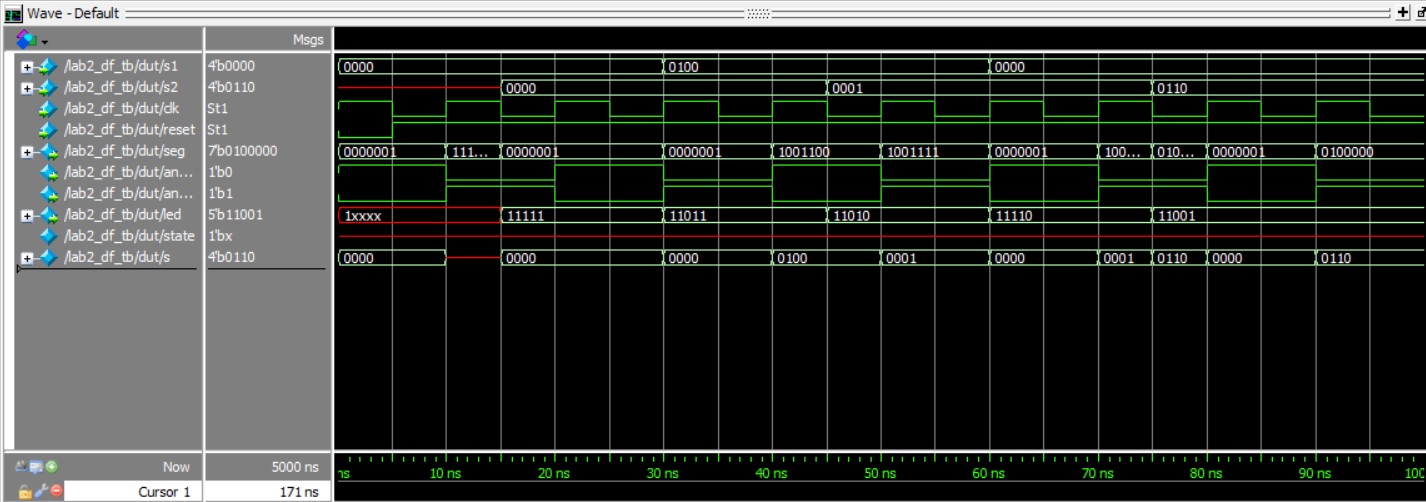Image resolution: width=1426 pixels, height=502 pixels.
Task: Click the Now label
Action: coord(176,466)
